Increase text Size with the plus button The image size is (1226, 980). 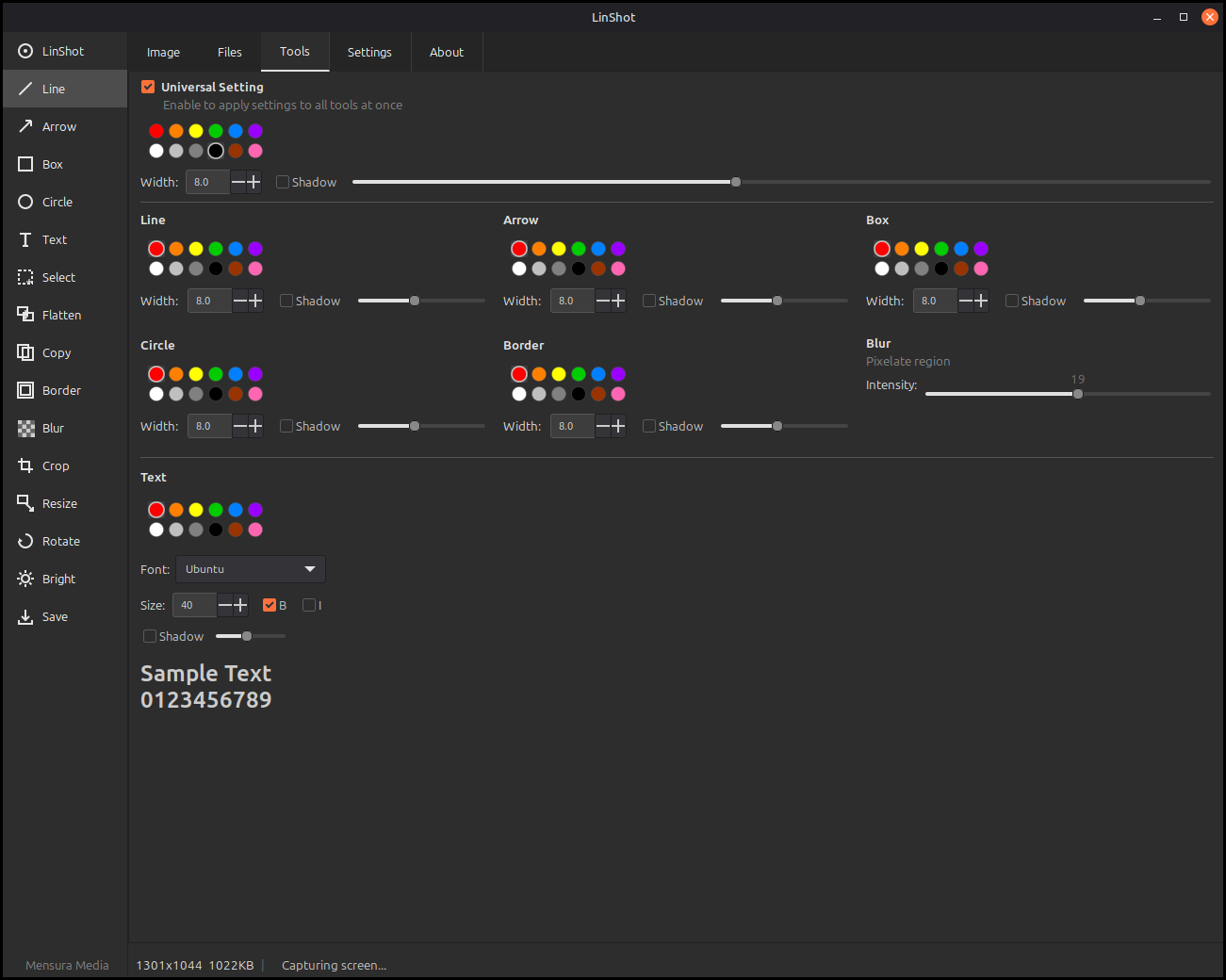tap(240, 605)
